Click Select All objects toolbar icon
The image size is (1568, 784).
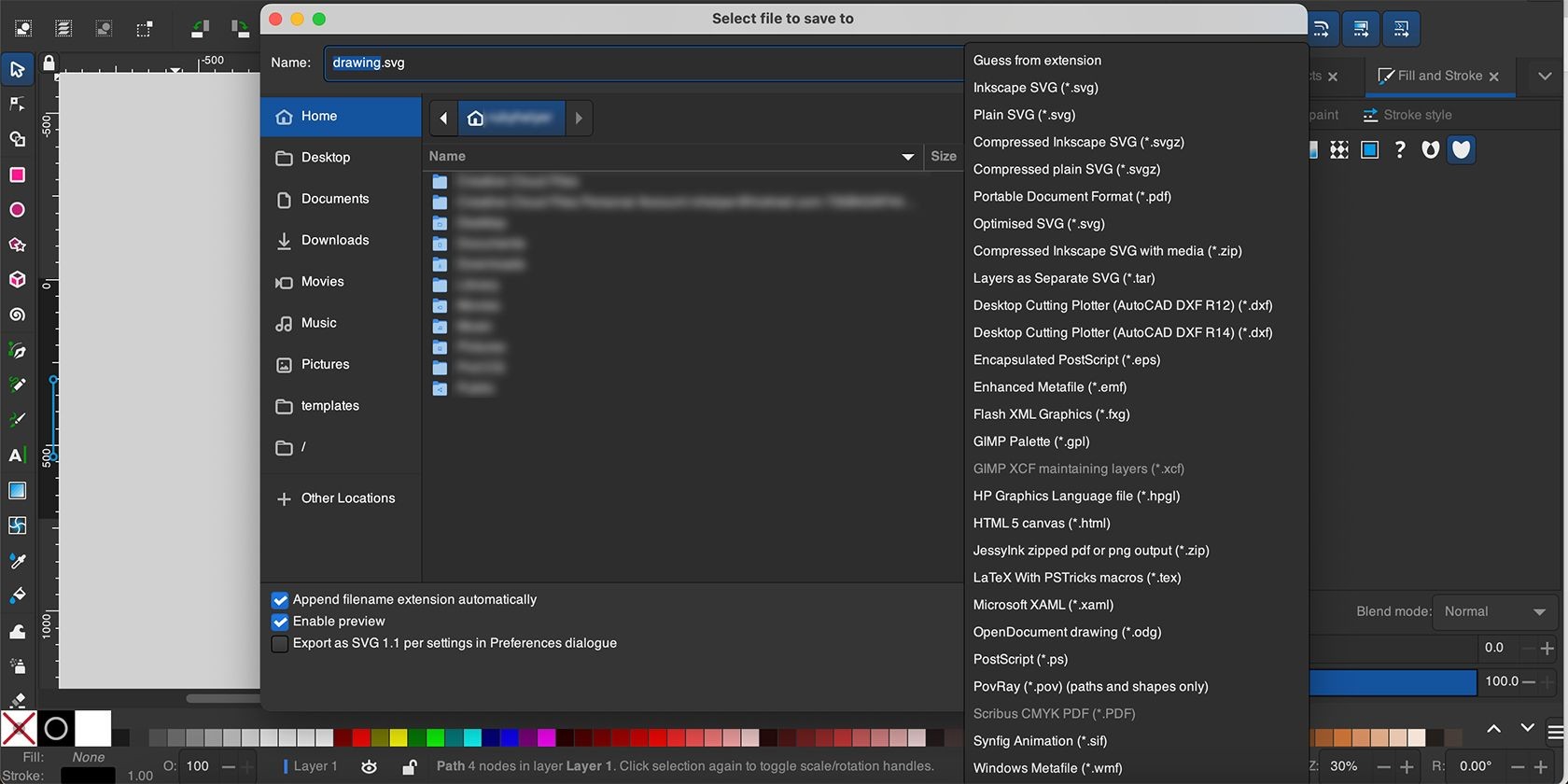(x=23, y=29)
